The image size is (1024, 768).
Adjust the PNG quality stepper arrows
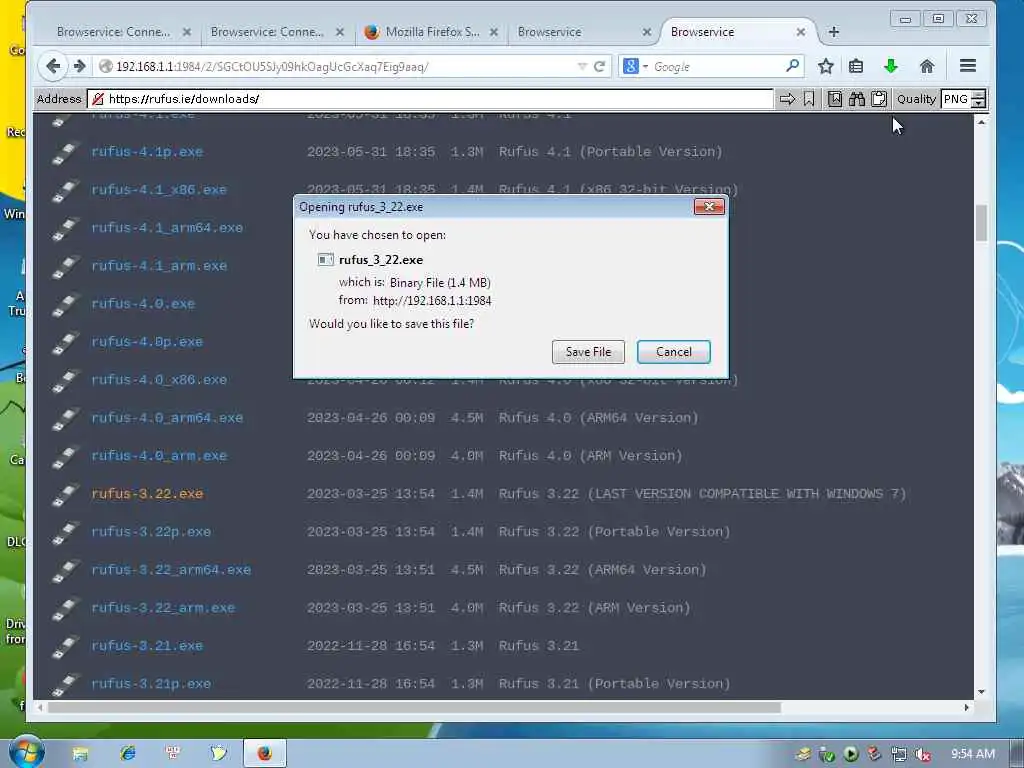click(x=978, y=99)
